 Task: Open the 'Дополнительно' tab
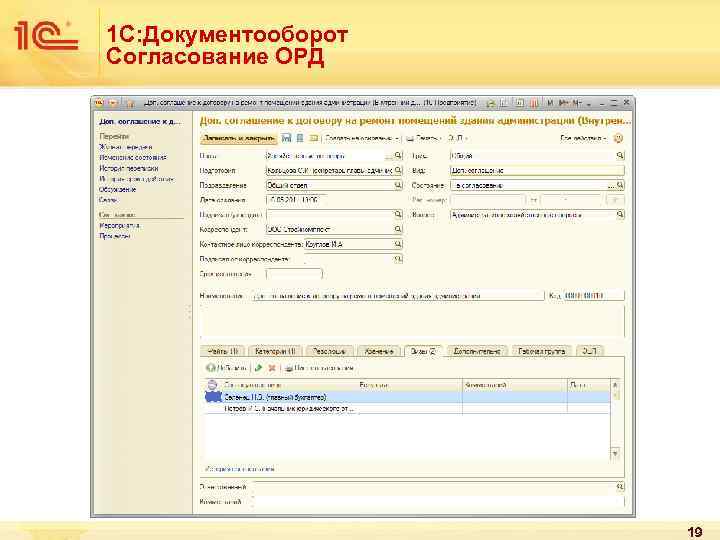coord(477,351)
